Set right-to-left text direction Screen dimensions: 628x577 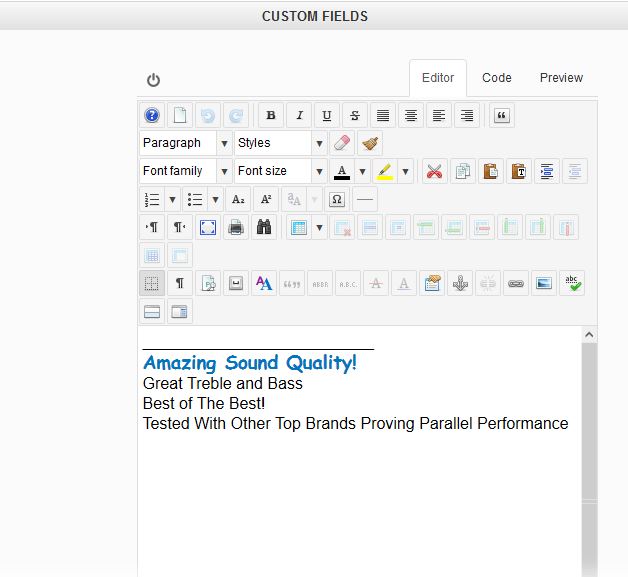[x=180, y=227]
